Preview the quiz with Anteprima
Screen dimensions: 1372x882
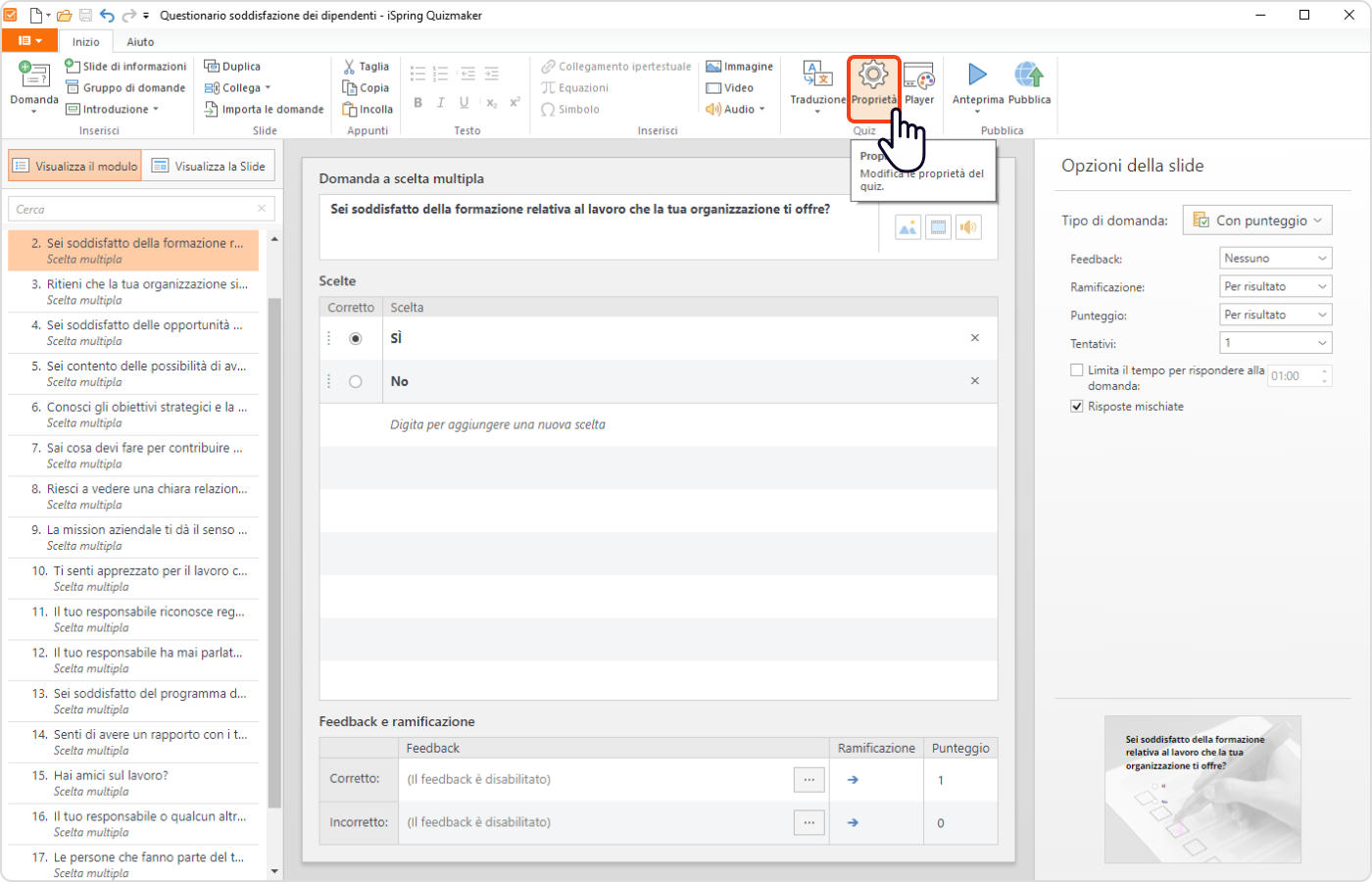click(978, 86)
